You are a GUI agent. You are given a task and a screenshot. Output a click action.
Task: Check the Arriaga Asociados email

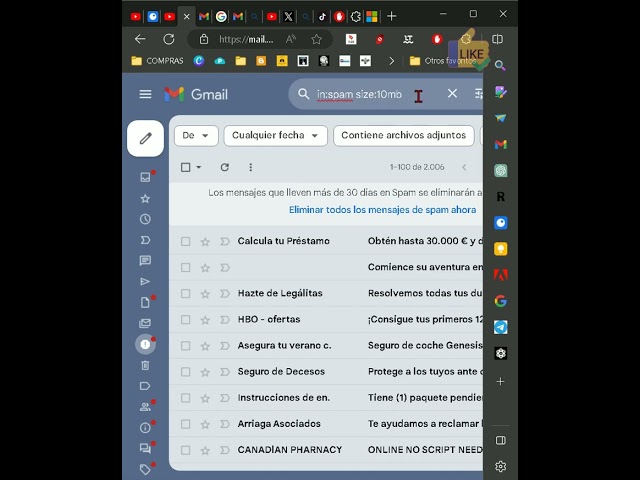(x=186, y=424)
